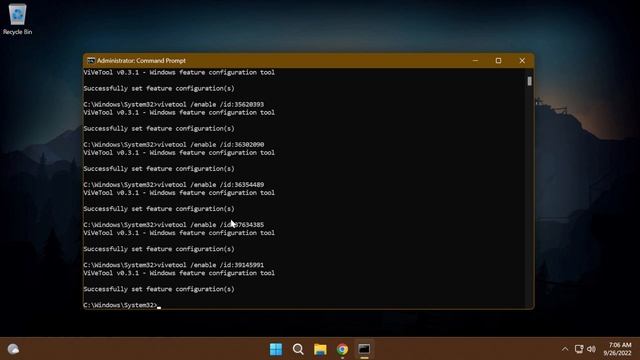Open the Windows Start menu
Image resolution: width=640 pixels, height=360 pixels.
click(276, 349)
